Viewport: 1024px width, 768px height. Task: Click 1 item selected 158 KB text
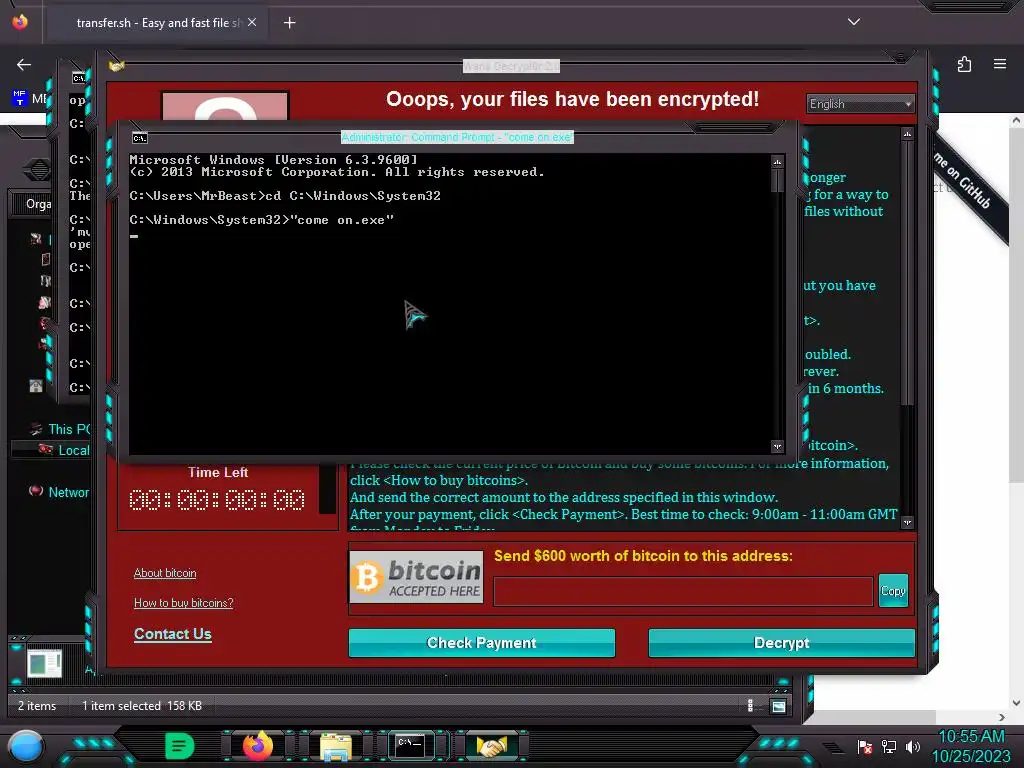point(142,706)
